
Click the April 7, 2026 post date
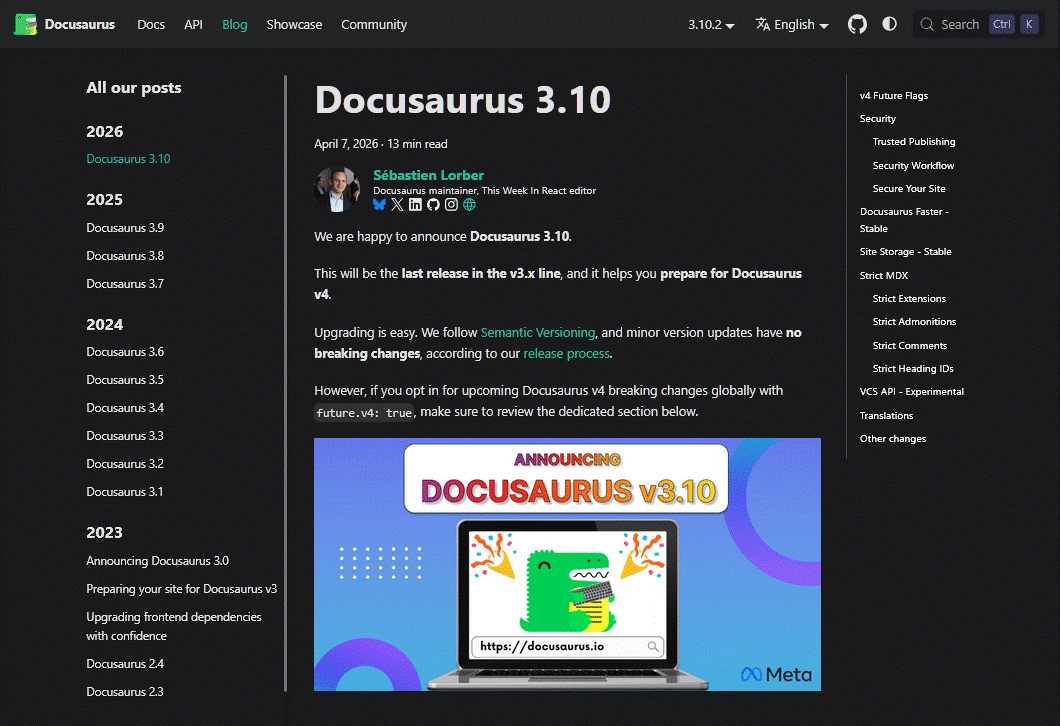pos(346,144)
